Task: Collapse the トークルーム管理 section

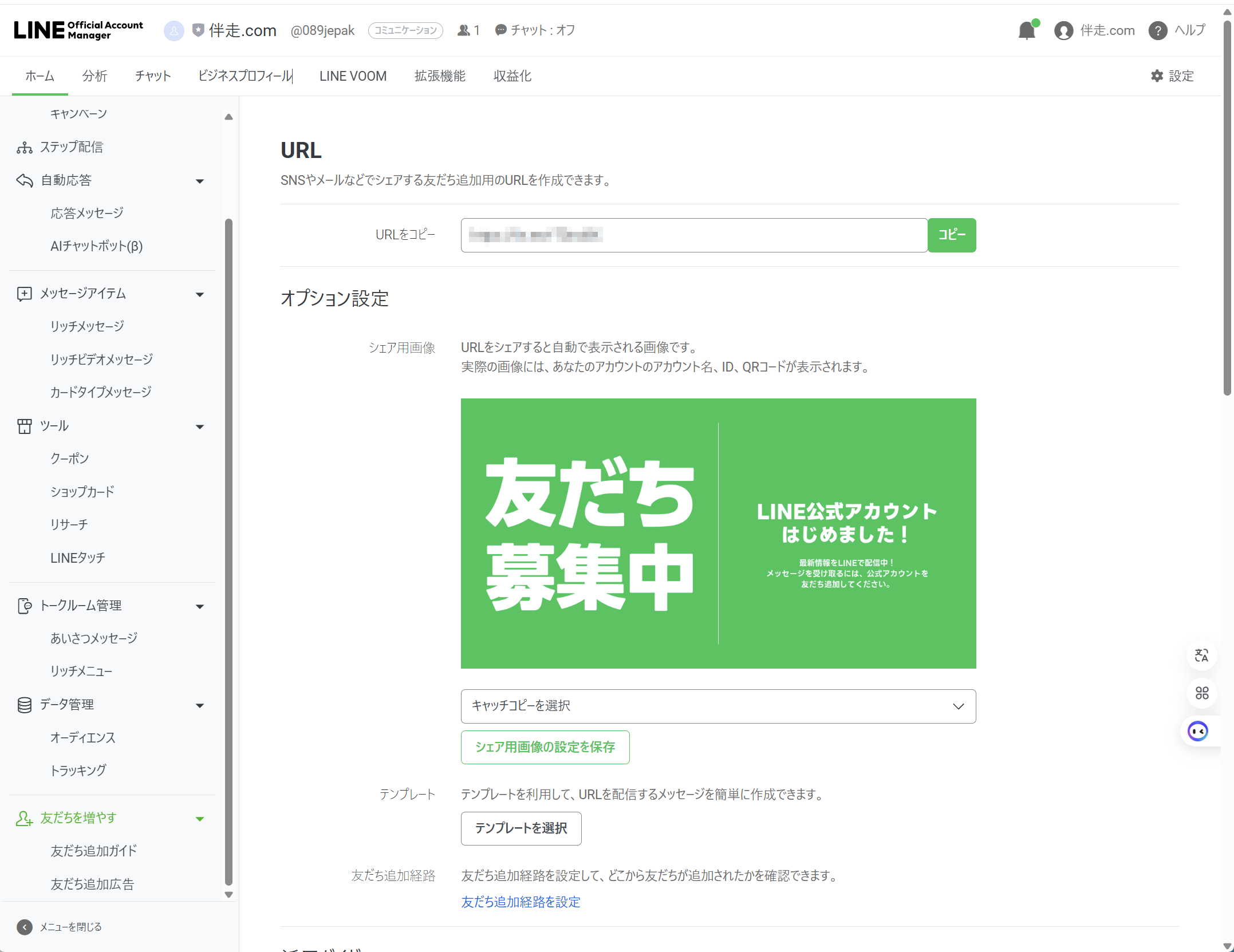Action: tap(200, 607)
